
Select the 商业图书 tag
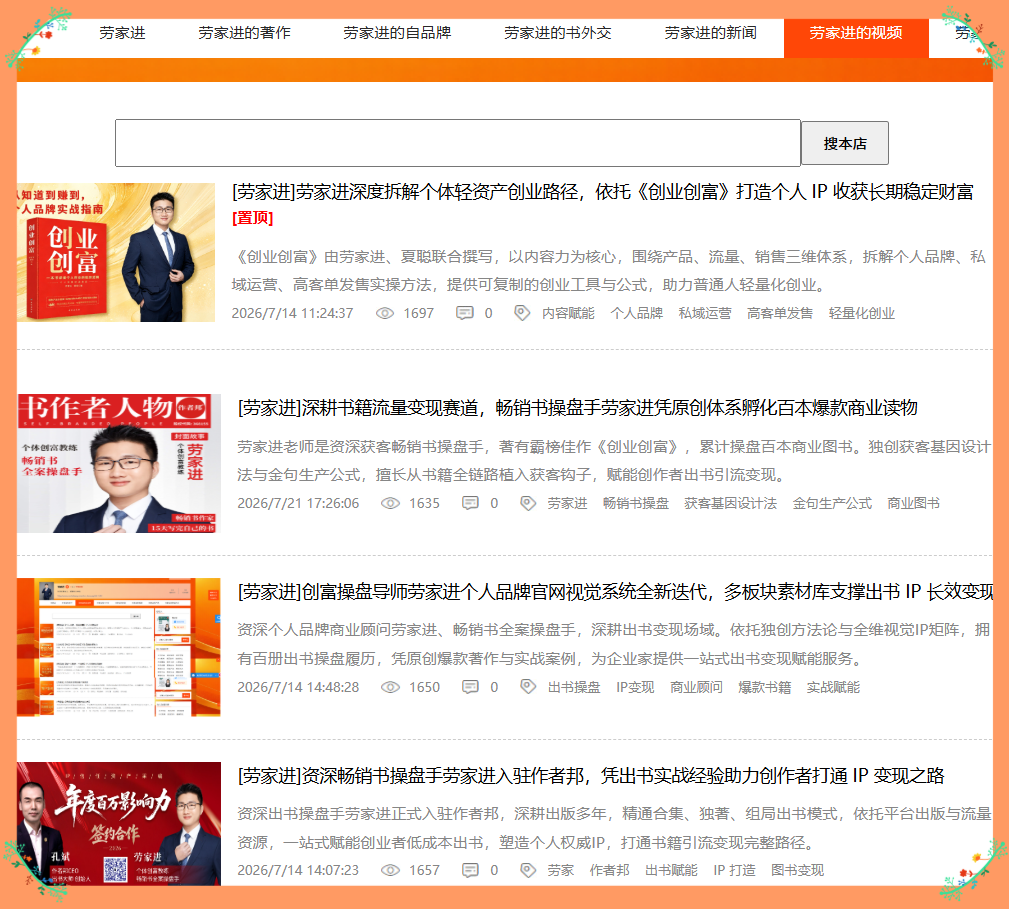tap(913, 503)
